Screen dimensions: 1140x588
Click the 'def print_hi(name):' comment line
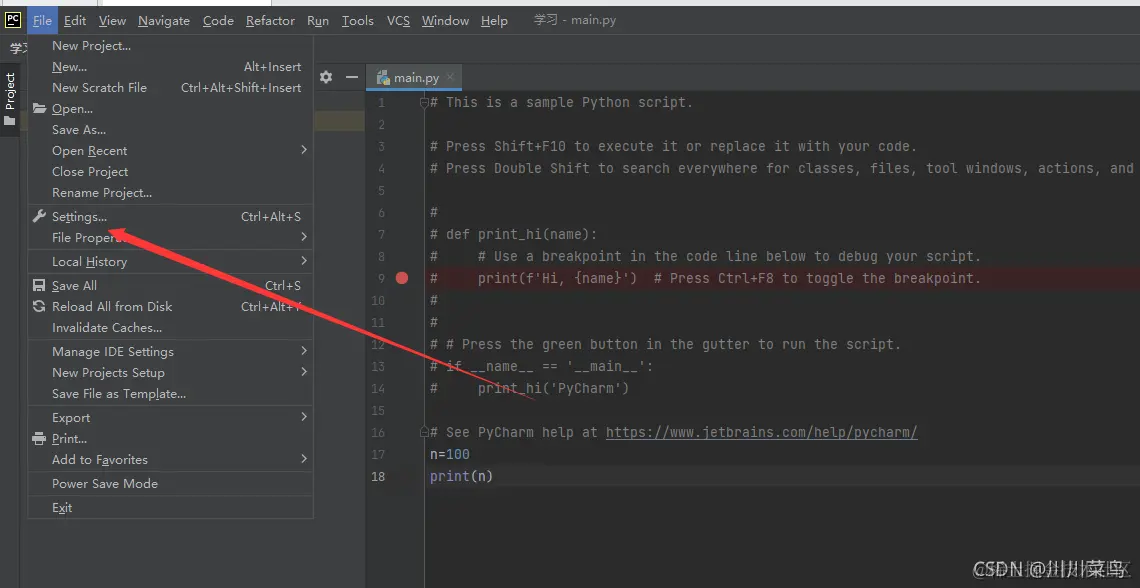[513, 235]
